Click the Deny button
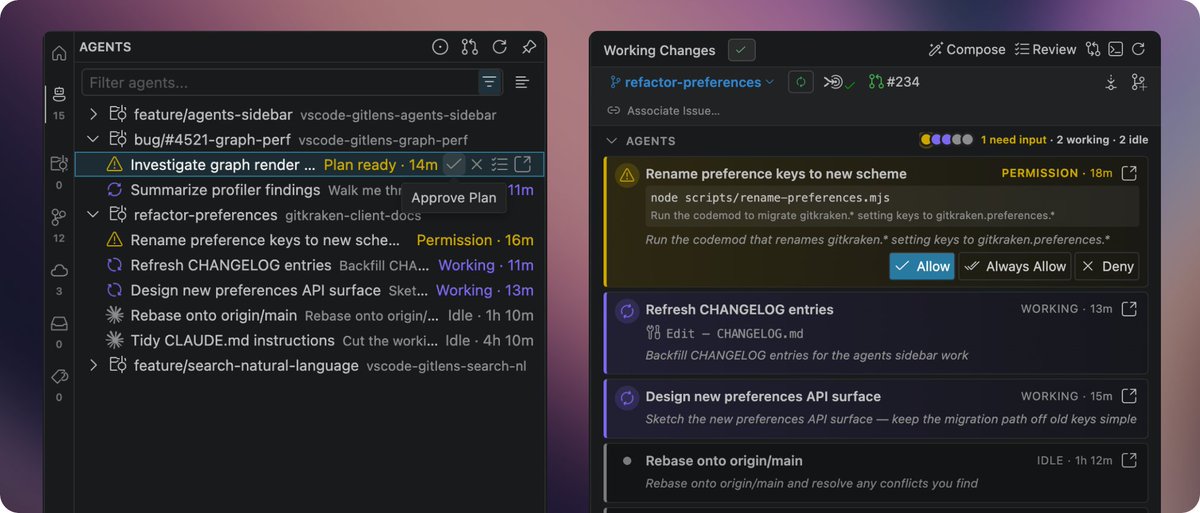 point(1107,266)
